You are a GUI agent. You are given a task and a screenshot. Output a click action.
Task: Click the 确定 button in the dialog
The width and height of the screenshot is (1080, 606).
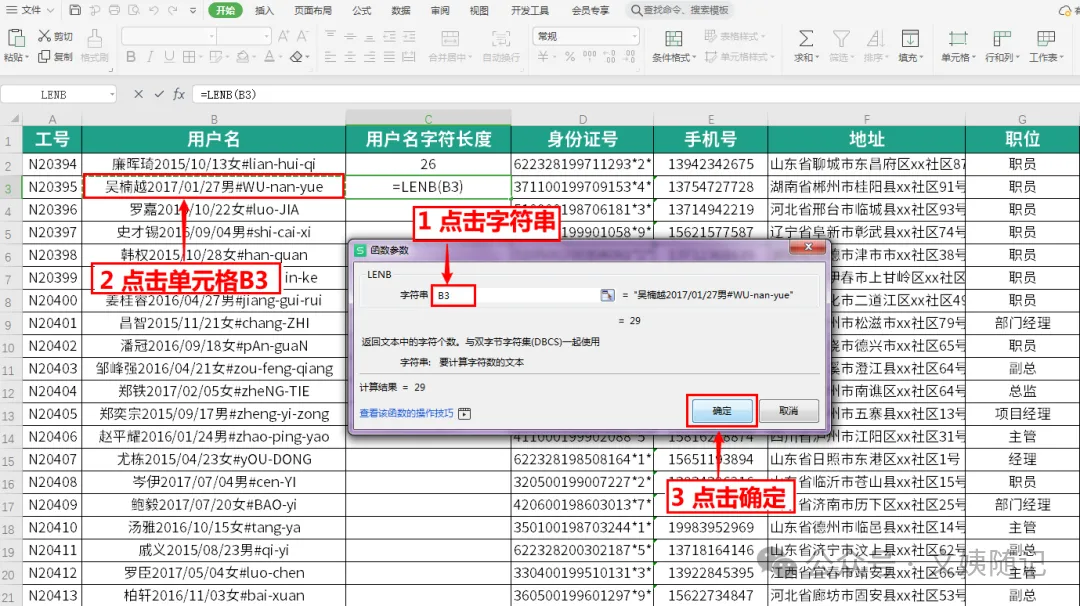pos(722,411)
